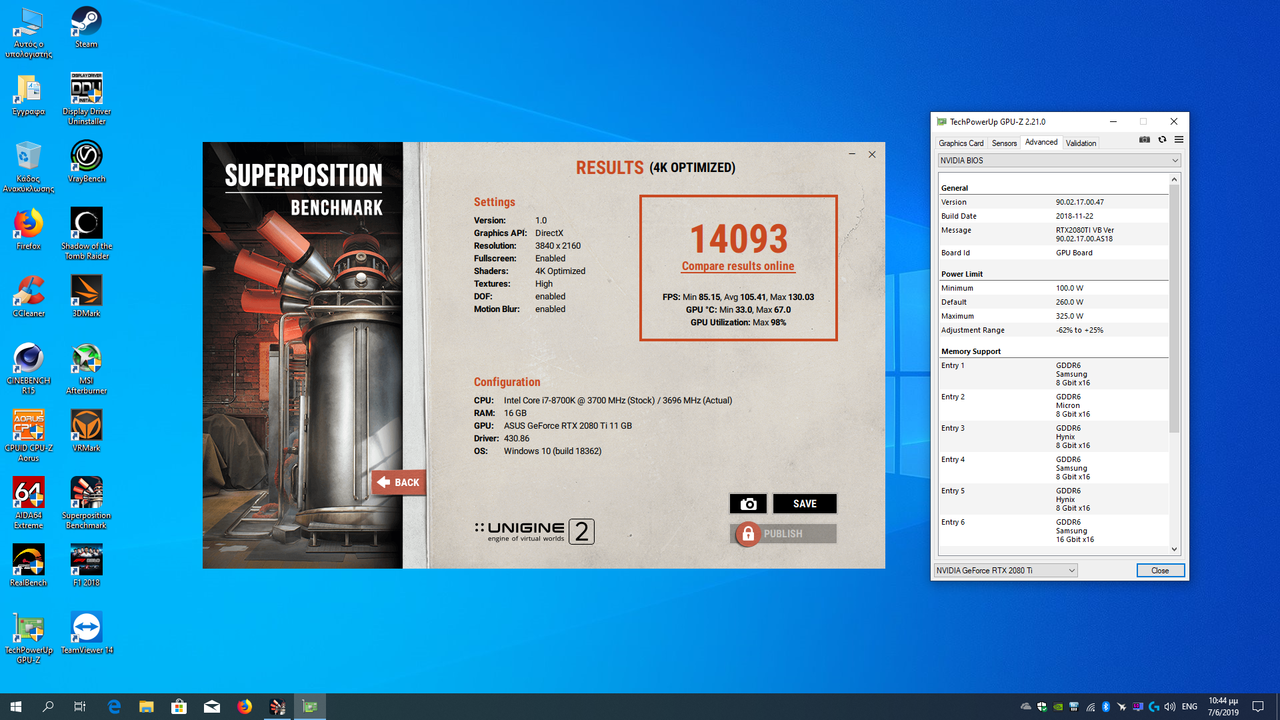Click the GPU-Z screenshot camera icon
This screenshot has height=720, width=1280.
point(1145,140)
